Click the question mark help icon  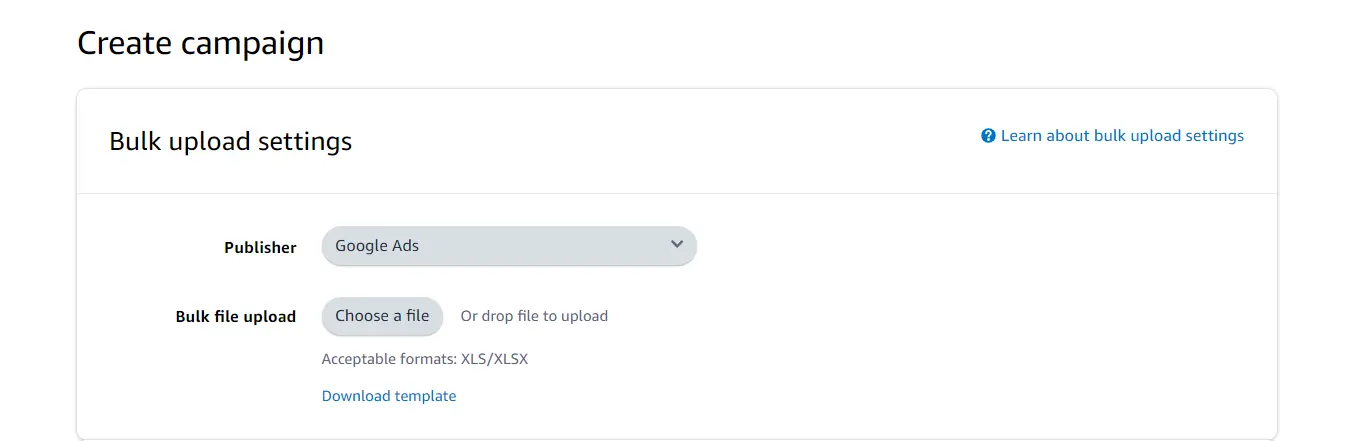click(x=988, y=136)
